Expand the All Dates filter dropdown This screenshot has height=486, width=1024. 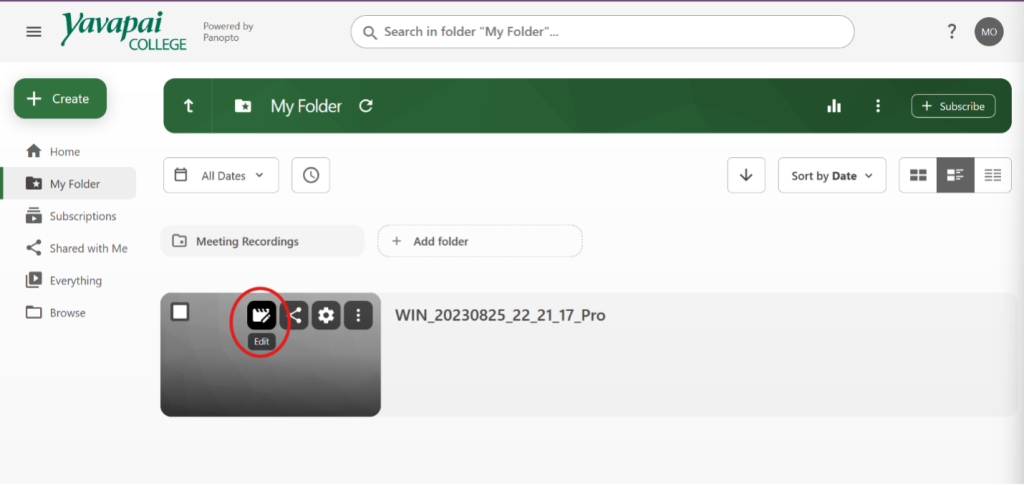tap(221, 175)
